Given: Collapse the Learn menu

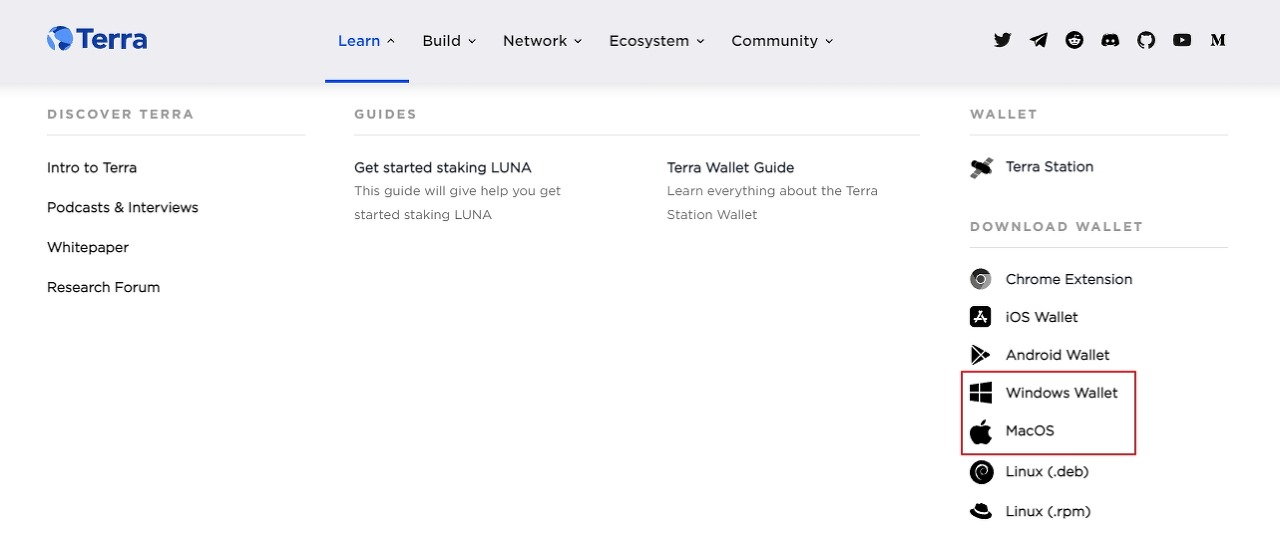Looking at the screenshot, I should click(366, 41).
